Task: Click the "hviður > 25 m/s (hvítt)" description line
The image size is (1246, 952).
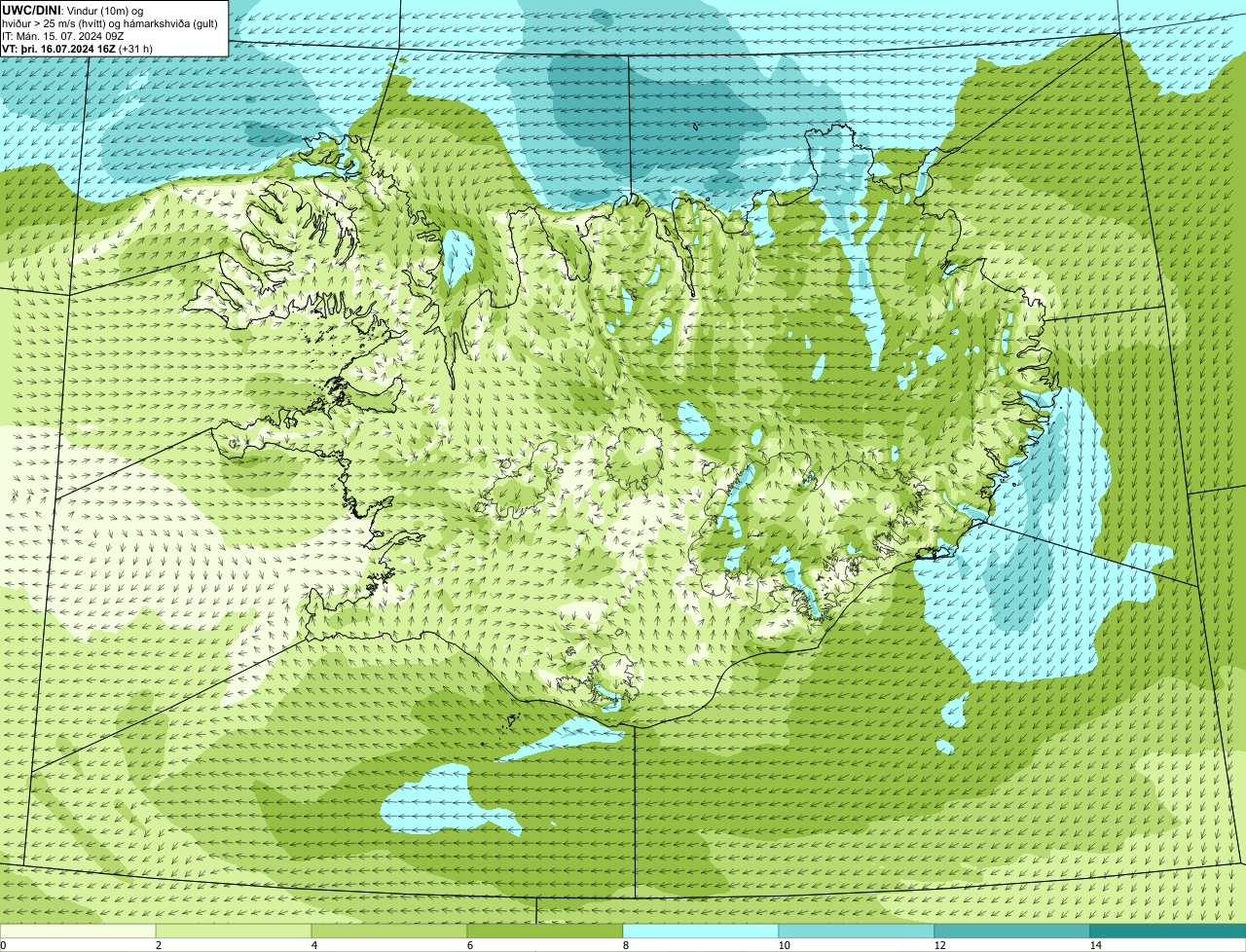Action: point(109,22)
